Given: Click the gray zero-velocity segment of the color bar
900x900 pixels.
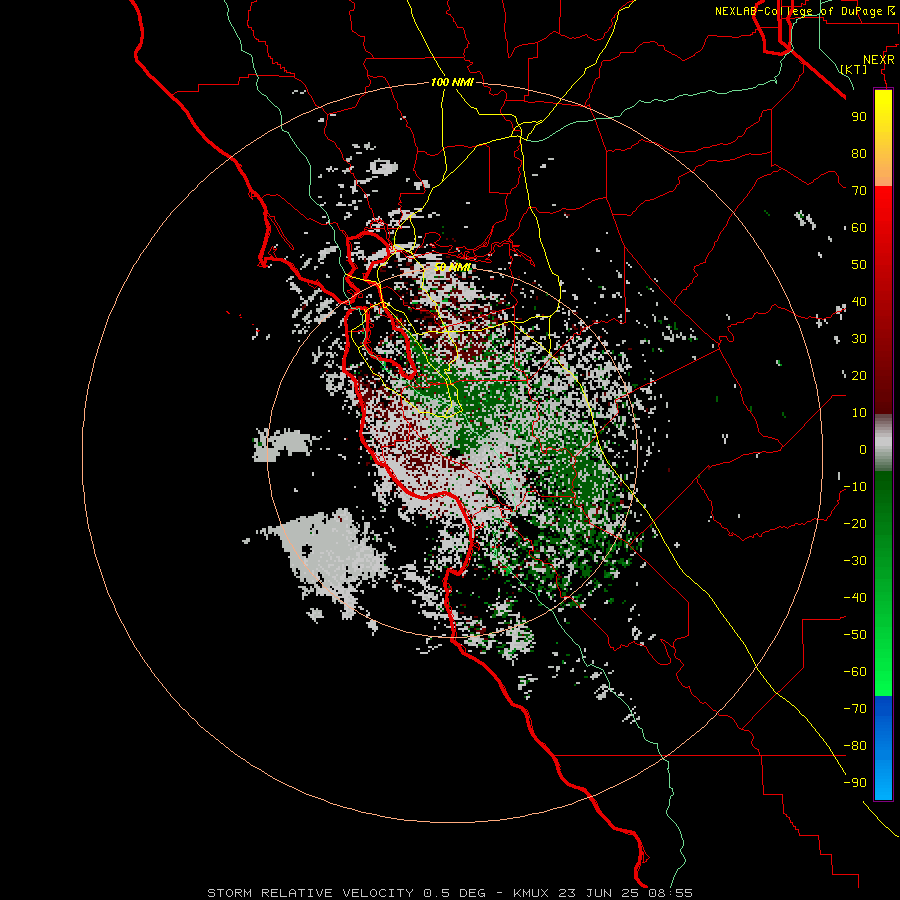Looking at the screenshot, I should pyautogui.click(x=883, y=443).
